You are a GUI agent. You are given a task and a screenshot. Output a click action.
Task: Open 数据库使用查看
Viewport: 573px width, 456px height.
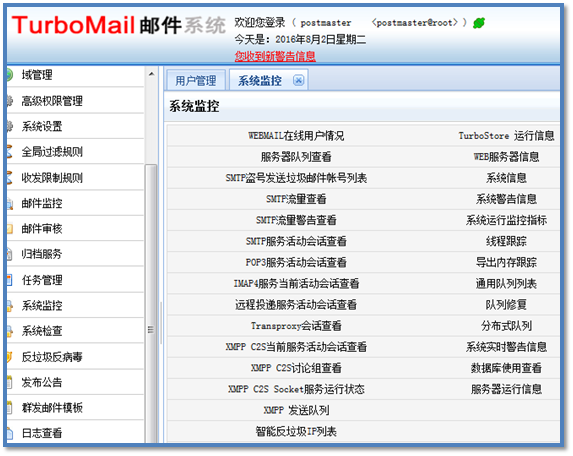506,368
